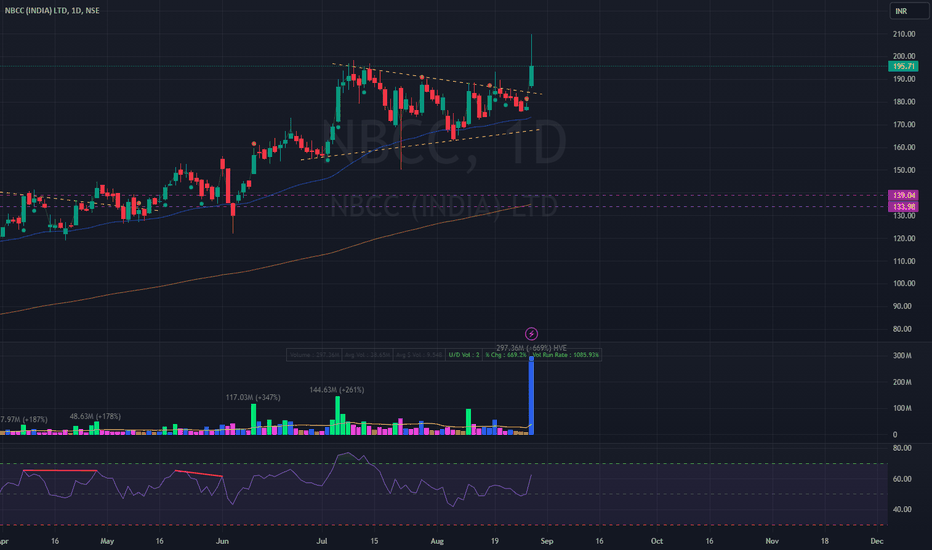Click the latest green breakout candle

coord(531,76)
